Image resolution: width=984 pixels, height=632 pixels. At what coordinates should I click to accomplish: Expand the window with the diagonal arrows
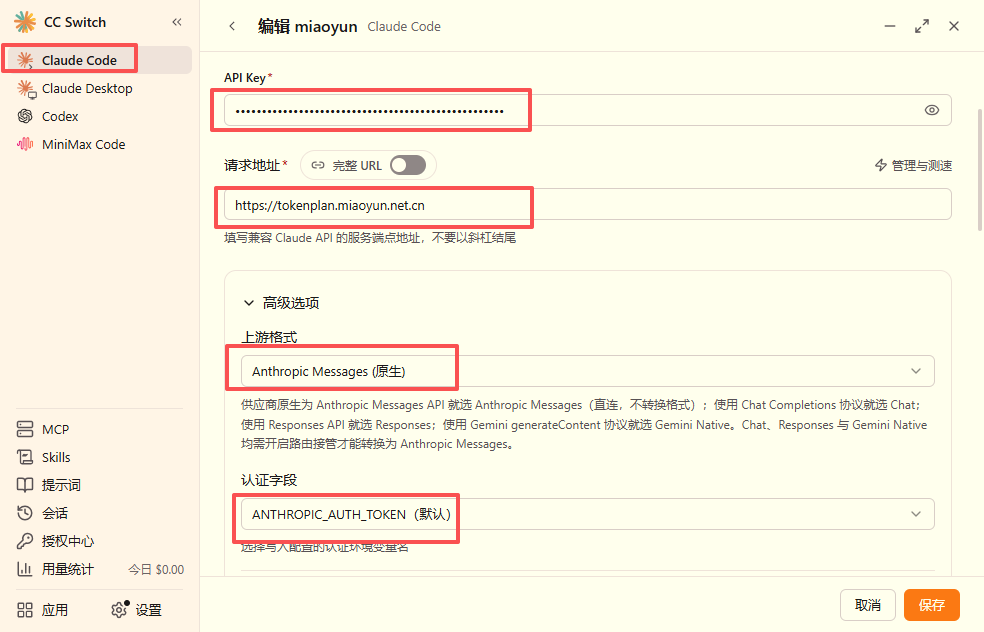[922, 26]
